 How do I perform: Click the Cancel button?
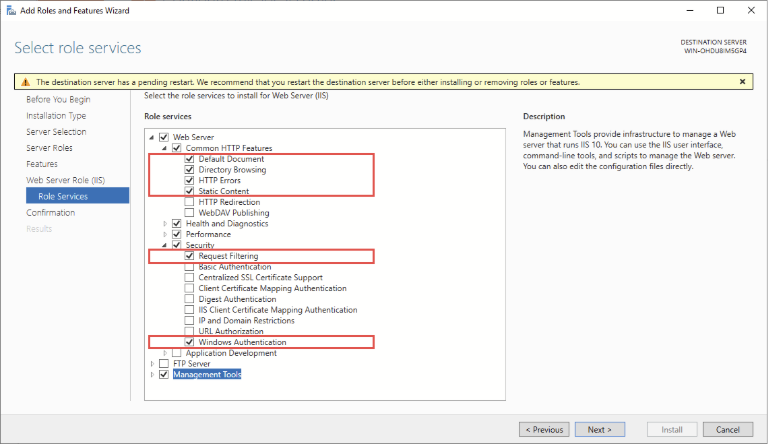click(x=728, y=429)
